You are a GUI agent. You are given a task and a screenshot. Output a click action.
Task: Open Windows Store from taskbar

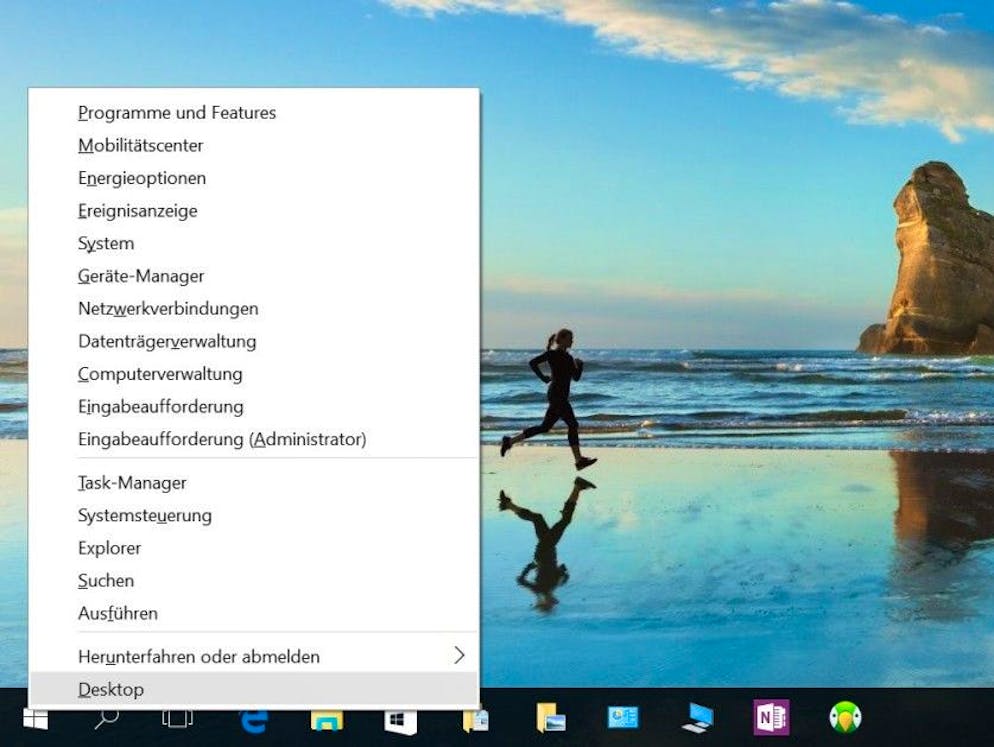(x=401, y=722)
